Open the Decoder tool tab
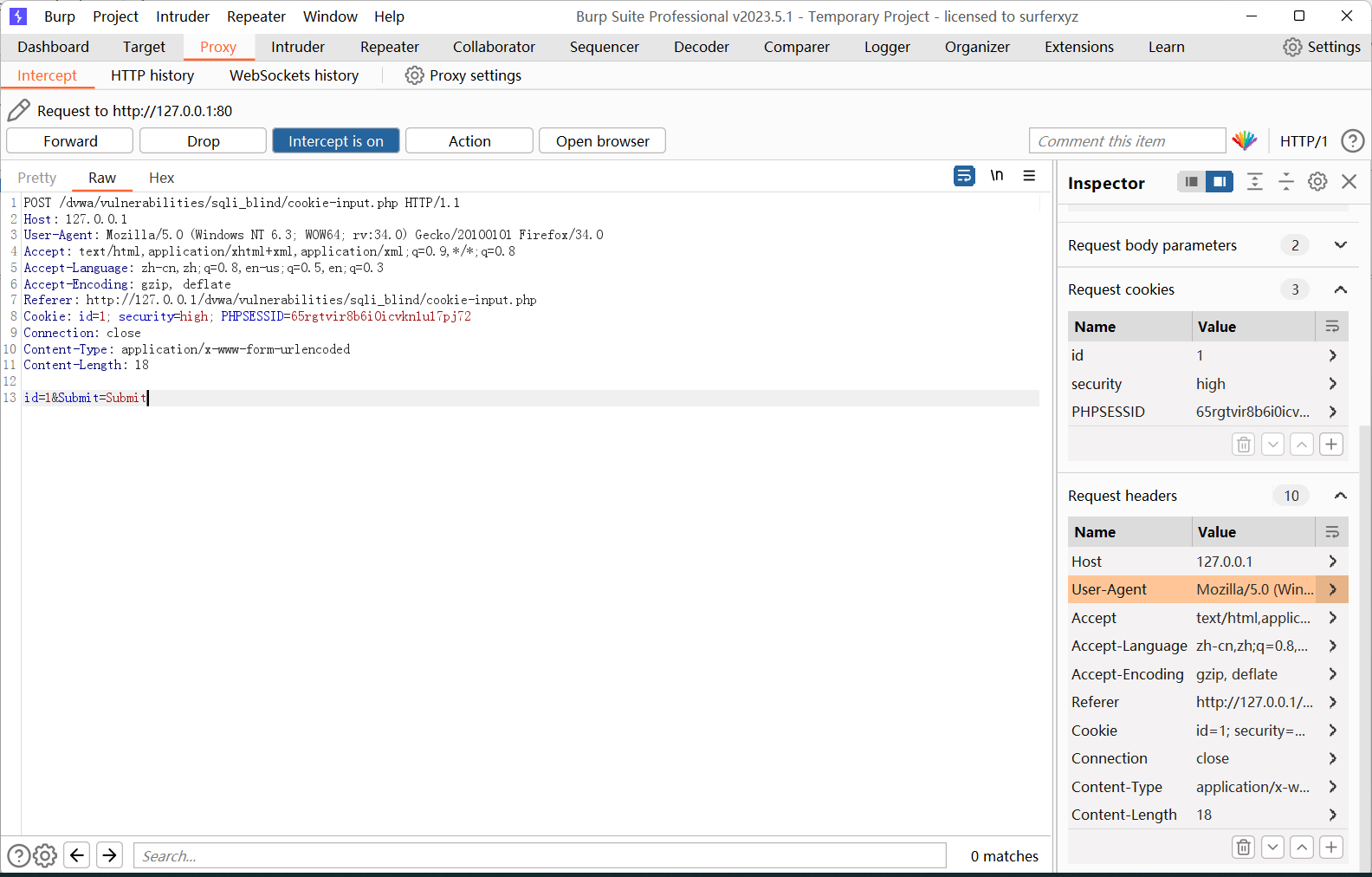Image resolution: width=1372 pixels, height=877 pixels. click(702, 47)
